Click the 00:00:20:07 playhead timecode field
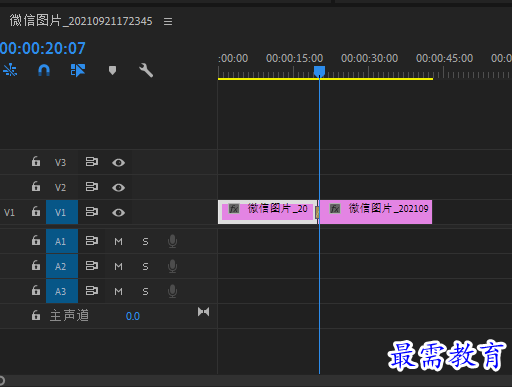Image resolution: width=512 pixels, height=387 pixels. coord(43,48)
